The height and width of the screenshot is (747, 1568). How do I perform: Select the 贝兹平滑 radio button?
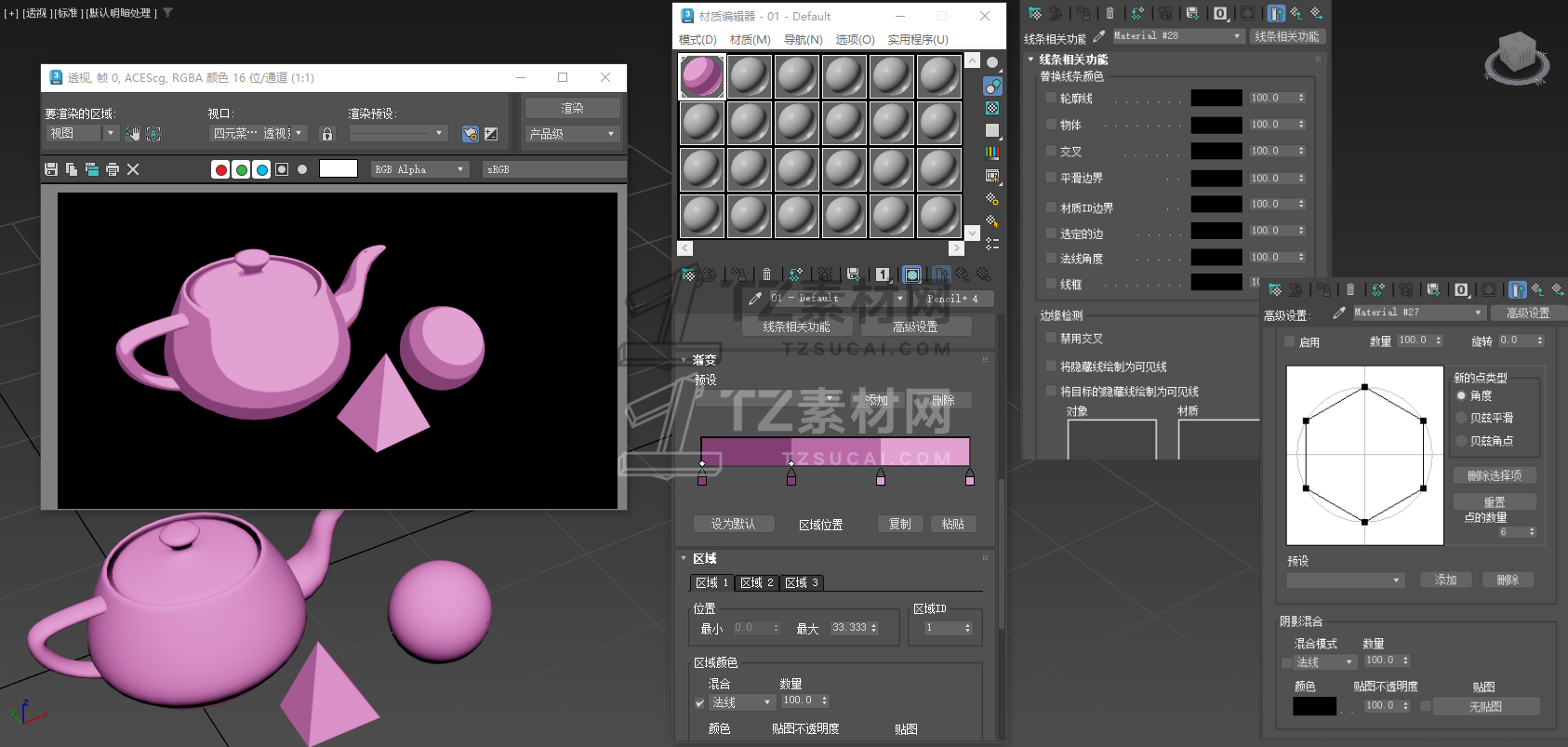1461,418
